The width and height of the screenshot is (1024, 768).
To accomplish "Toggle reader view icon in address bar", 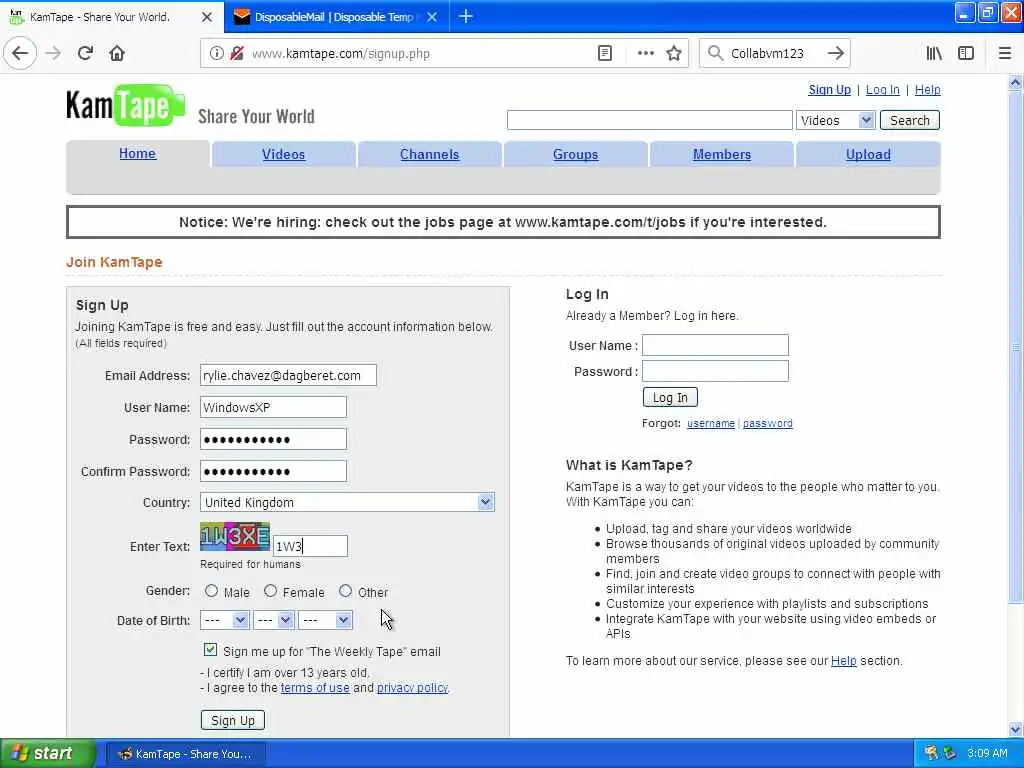I will point(605,54).
